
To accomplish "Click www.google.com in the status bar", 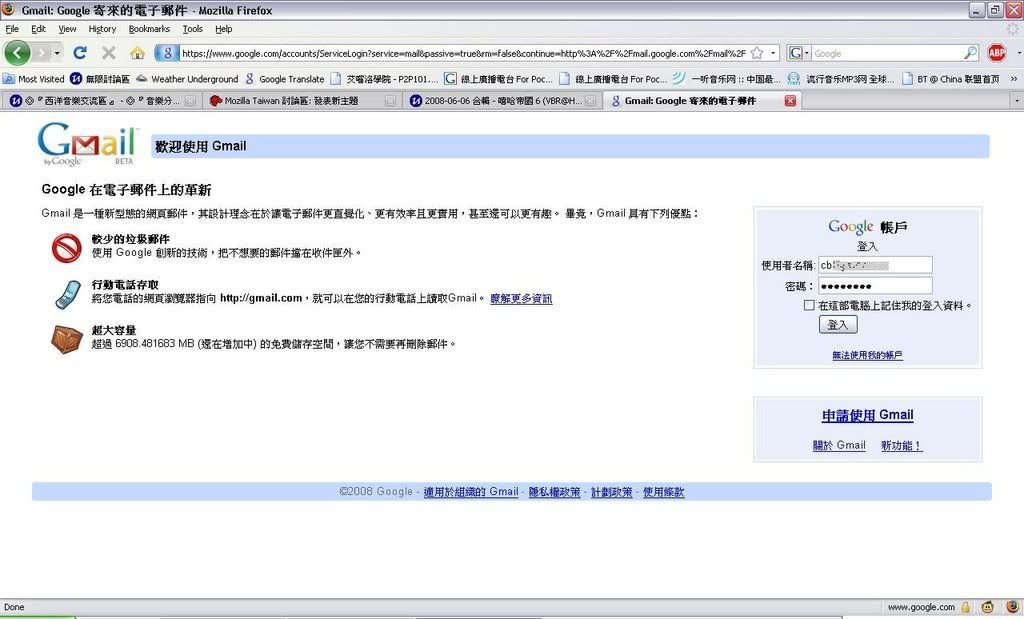I will pyautogui.click(x=921, y=607).
